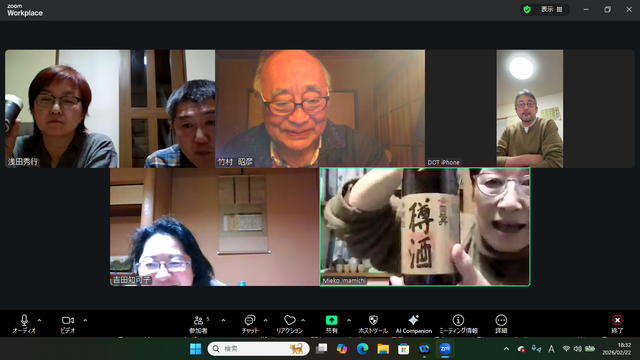
Task: Open the 表示 view layout menu
Action: coord(551,9)
